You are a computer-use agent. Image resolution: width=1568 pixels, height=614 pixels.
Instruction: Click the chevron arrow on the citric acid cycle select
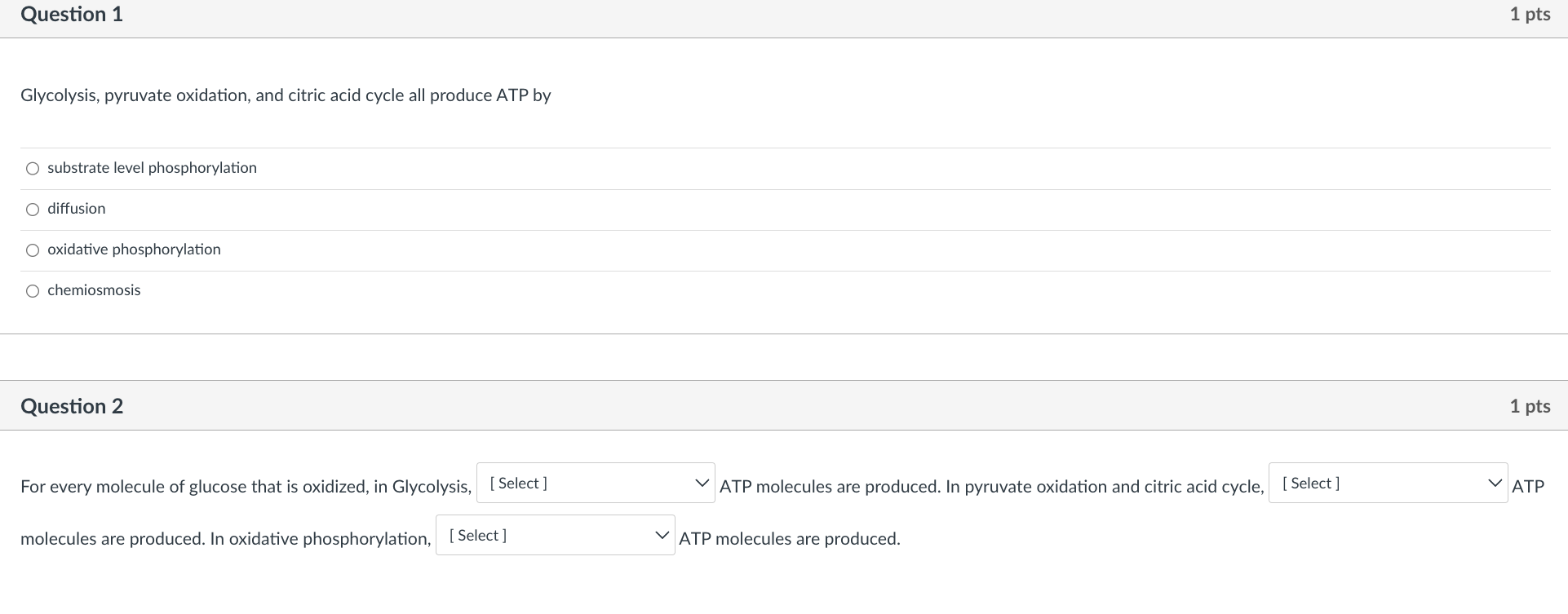click(1495, 483)
